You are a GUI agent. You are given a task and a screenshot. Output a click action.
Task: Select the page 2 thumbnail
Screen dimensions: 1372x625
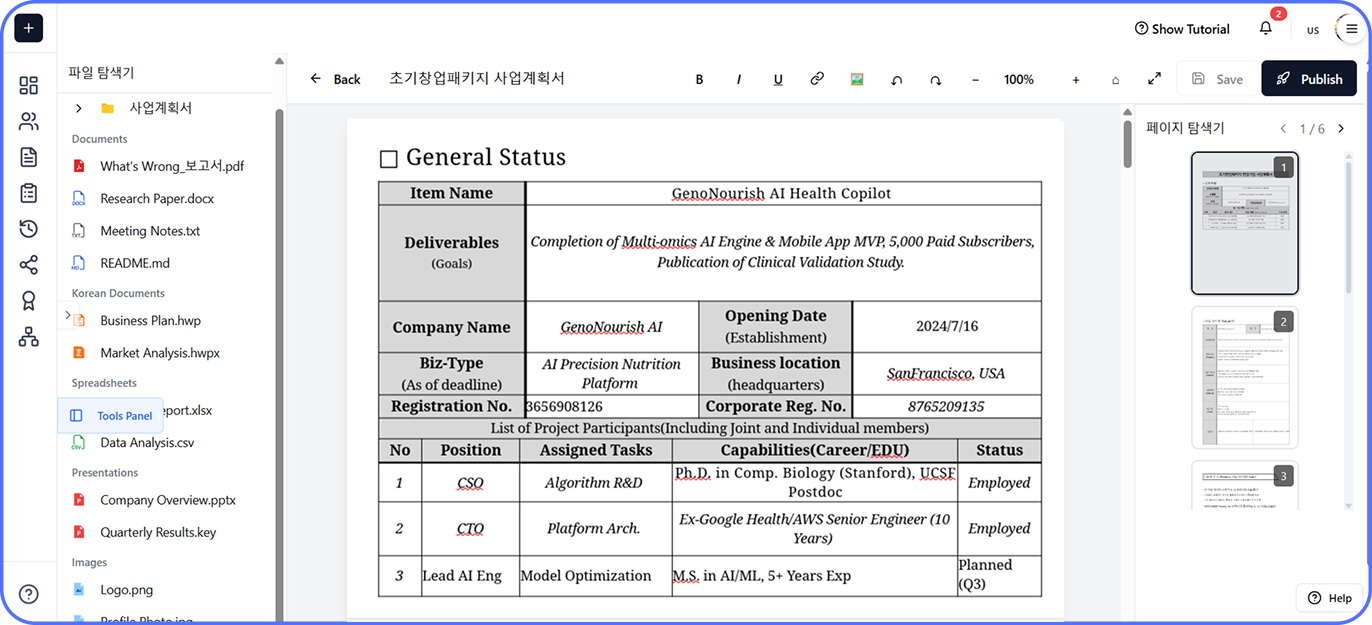1244,377
